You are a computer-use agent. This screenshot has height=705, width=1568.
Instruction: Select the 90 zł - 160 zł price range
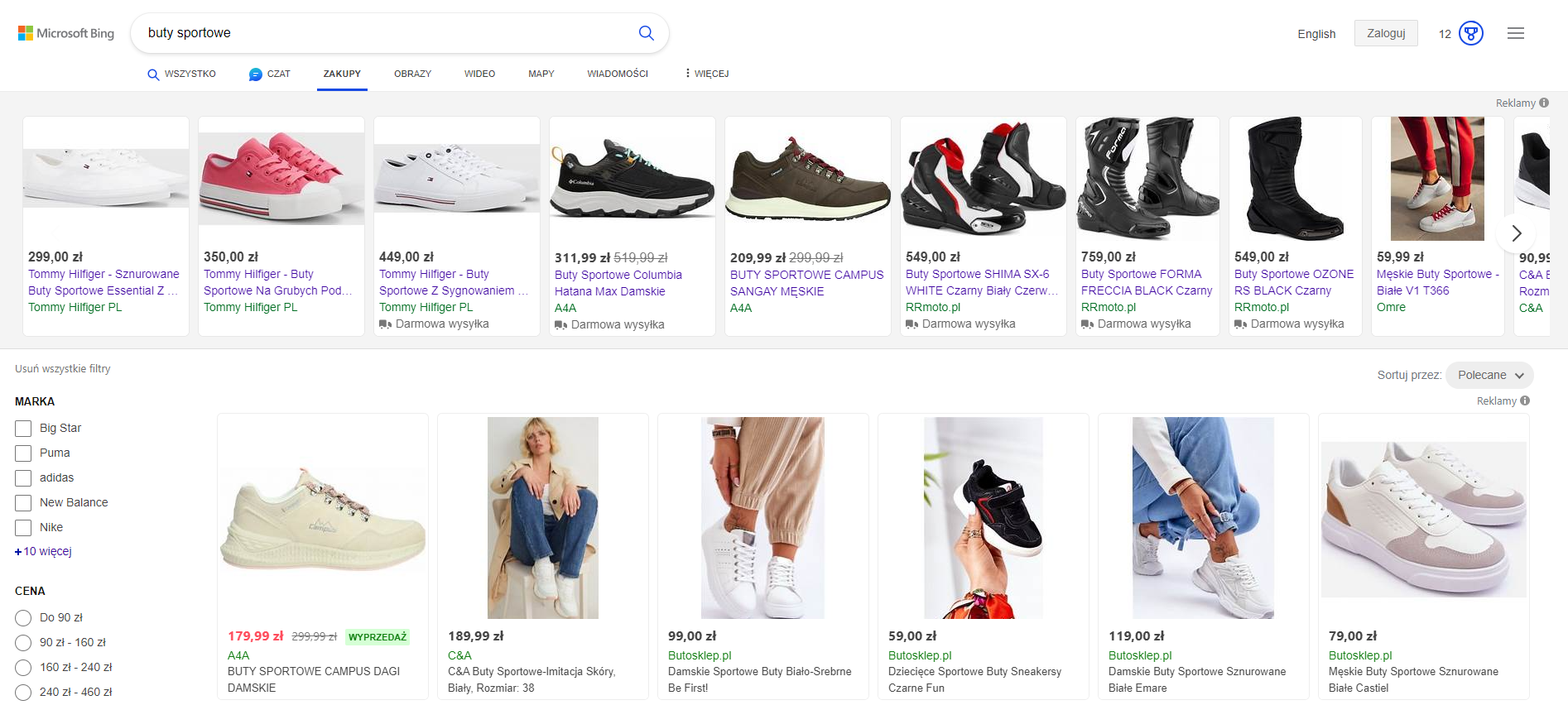[23, 643]
